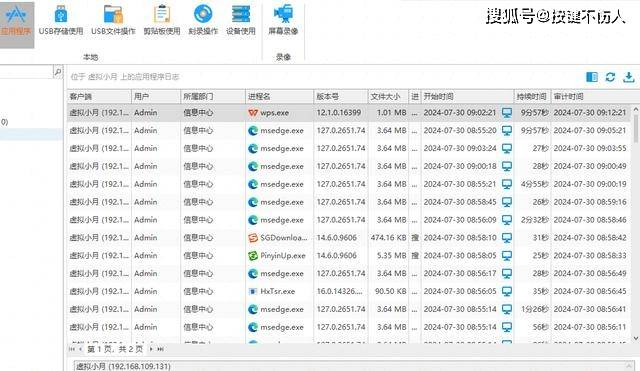Open USB存储使用 log
The image size is (640, 371).
61,20
